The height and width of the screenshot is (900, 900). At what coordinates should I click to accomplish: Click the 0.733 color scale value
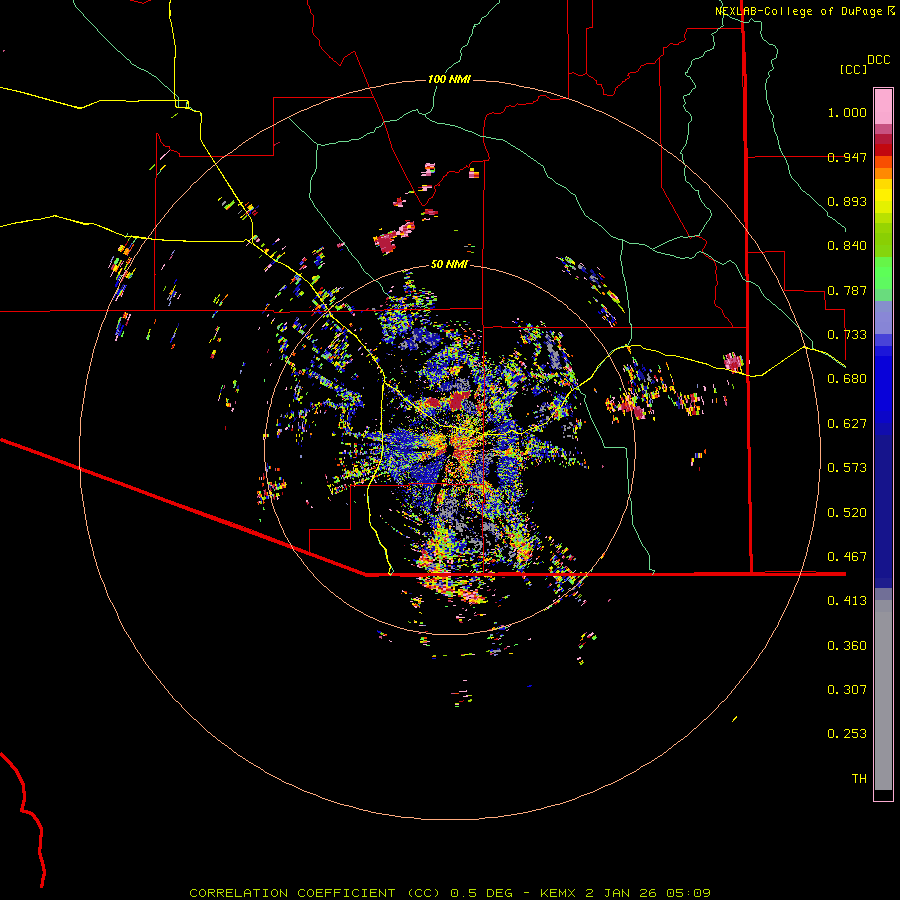click(847, 335)
